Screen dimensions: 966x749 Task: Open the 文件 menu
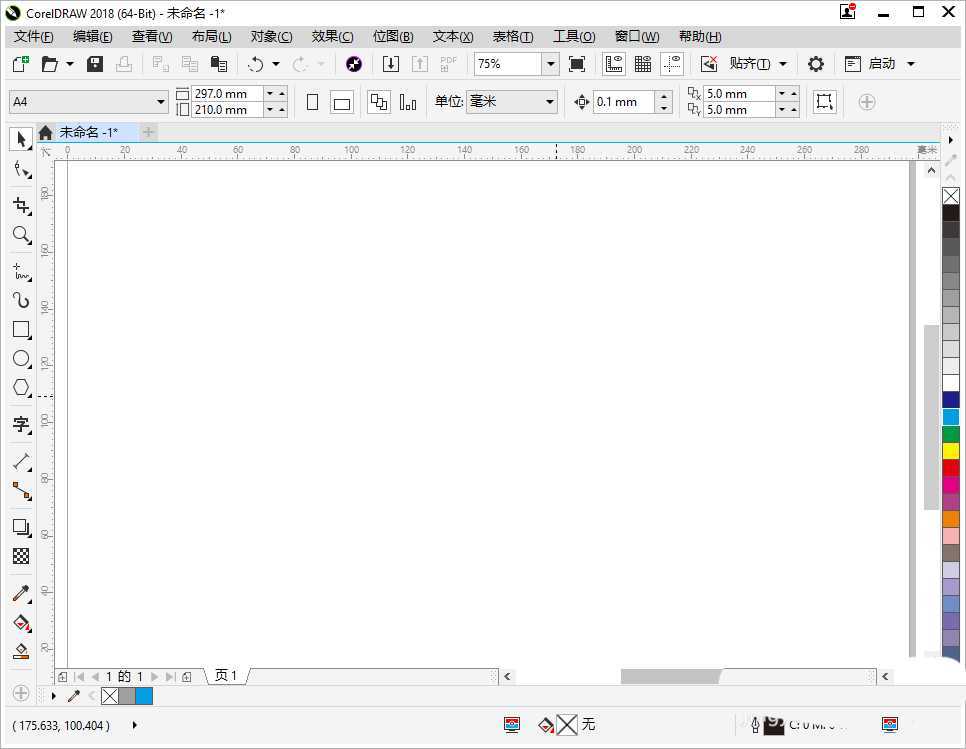33,36
